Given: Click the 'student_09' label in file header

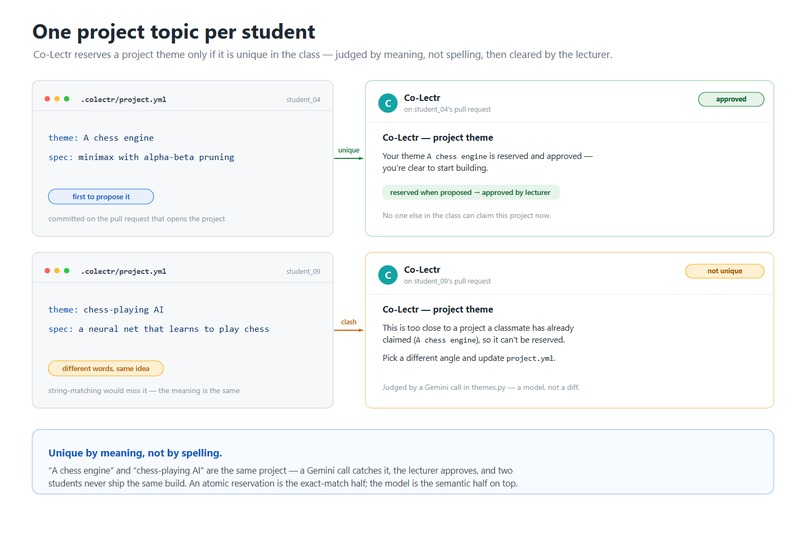Looking at the screenshot, I should click(303, 271).
